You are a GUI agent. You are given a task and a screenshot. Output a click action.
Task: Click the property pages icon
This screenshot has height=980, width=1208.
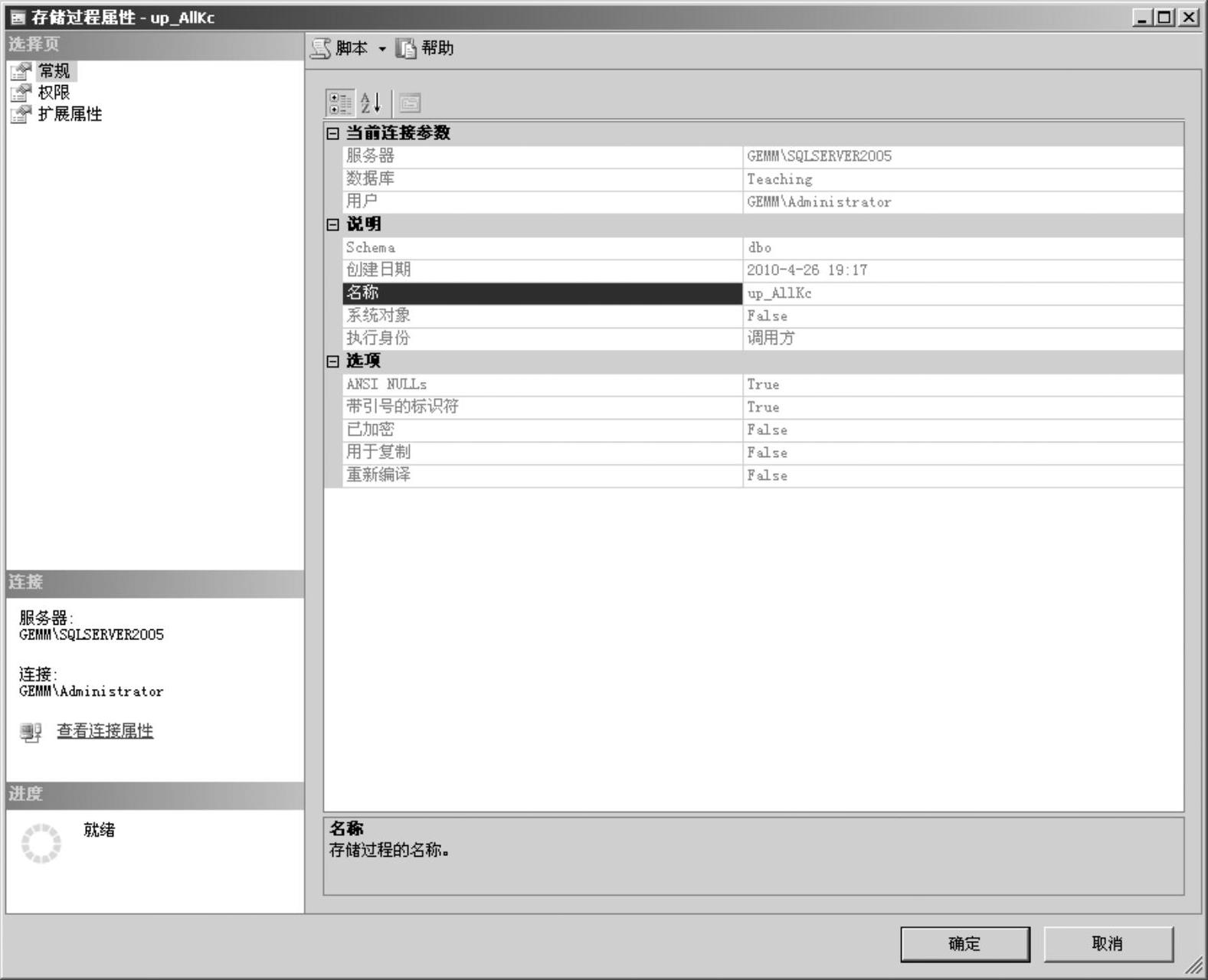411,103
